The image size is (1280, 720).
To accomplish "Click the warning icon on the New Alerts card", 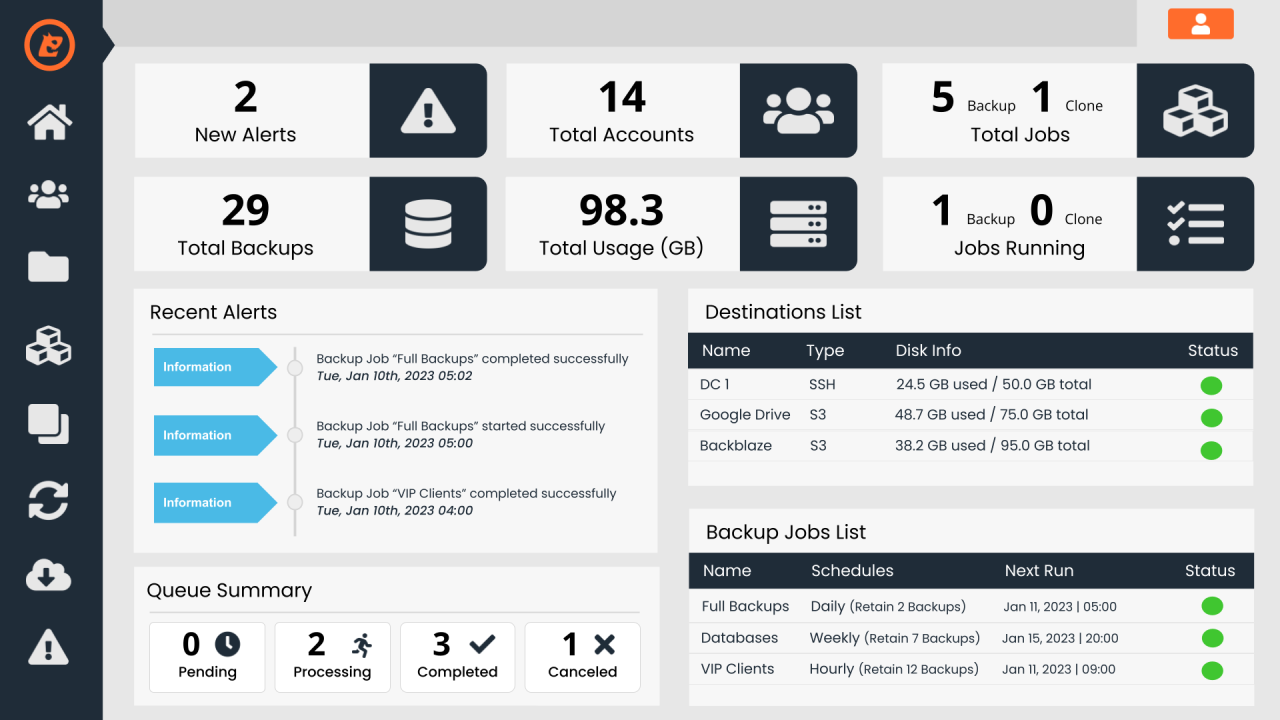I will [428, 110].
